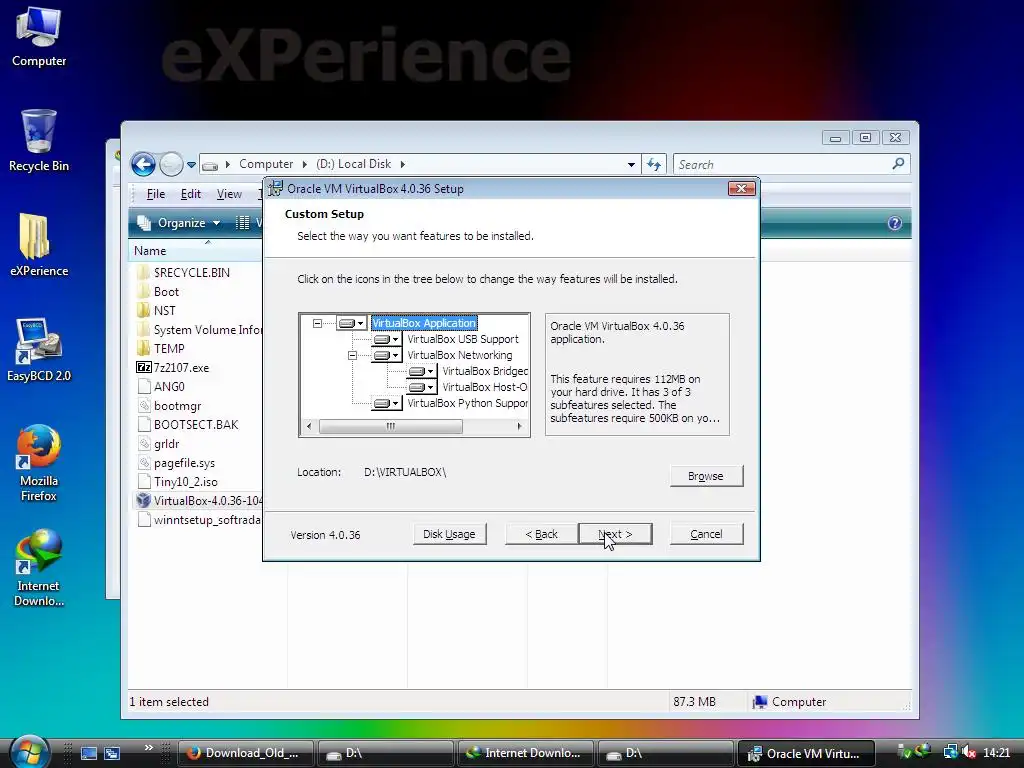The image size is (1024, 768).
Task: Click the Windows Start orb
Action: pyautogui.click(x=29, y=752)
